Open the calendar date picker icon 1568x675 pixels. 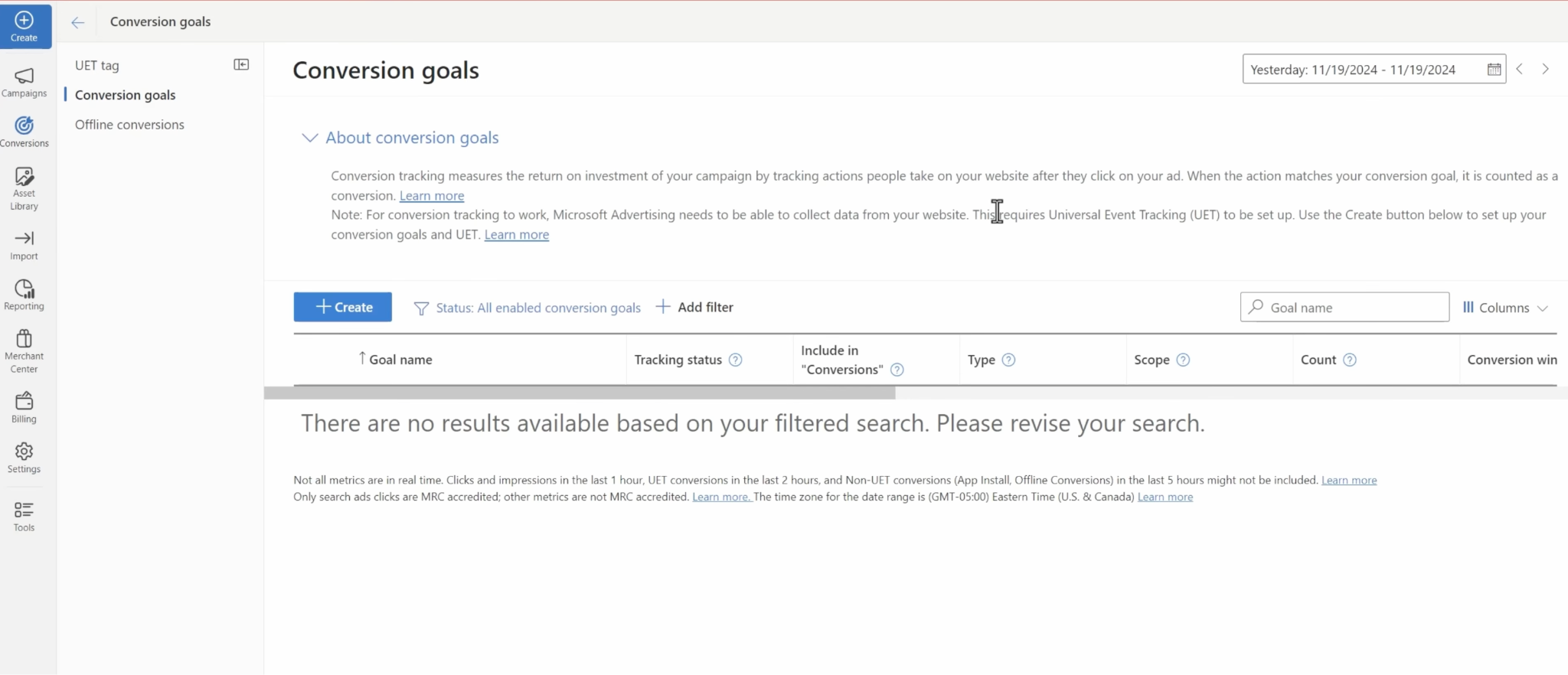[1494, 70]
